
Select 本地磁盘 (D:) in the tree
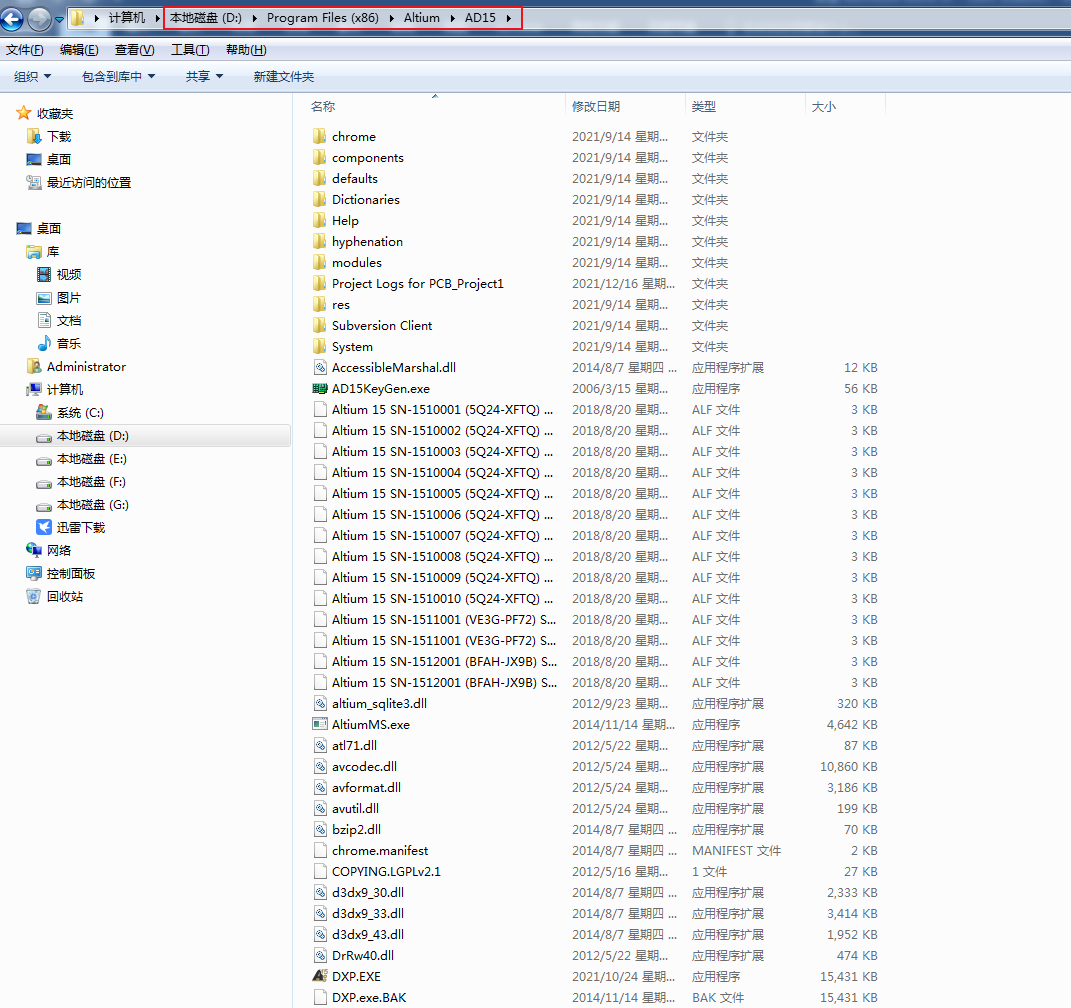click(x=92, y=436)
